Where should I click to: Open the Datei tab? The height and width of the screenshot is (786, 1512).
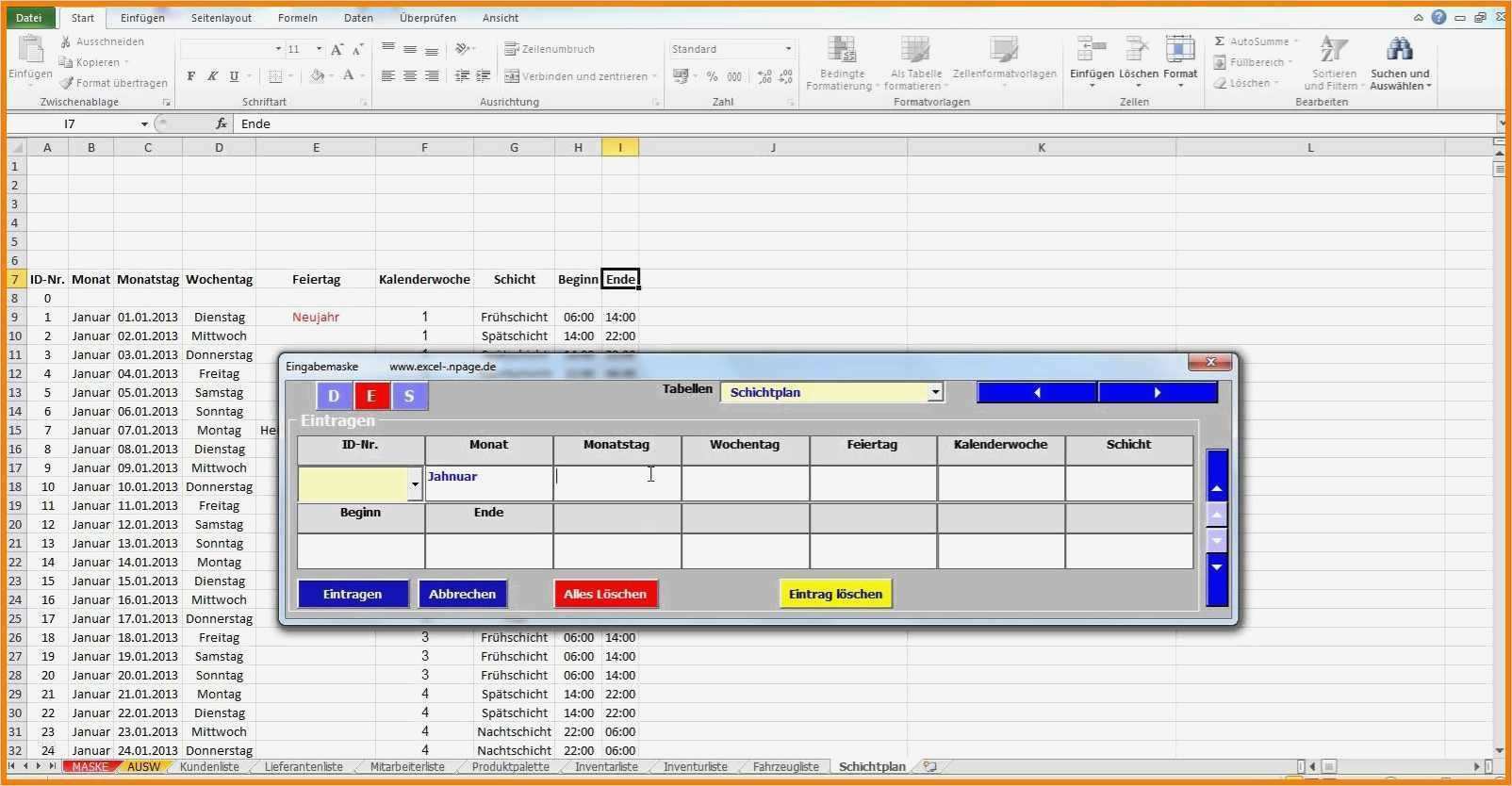pos(29,17)
